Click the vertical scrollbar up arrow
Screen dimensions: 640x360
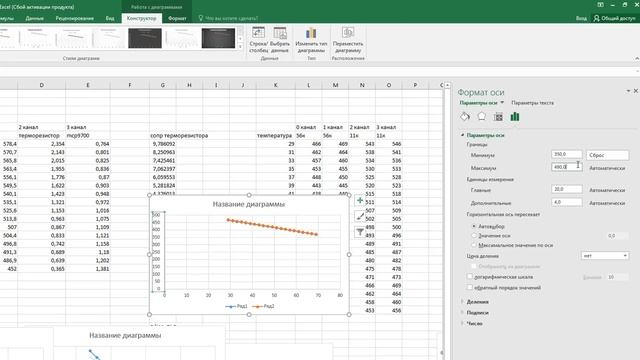tap(447, 85)
